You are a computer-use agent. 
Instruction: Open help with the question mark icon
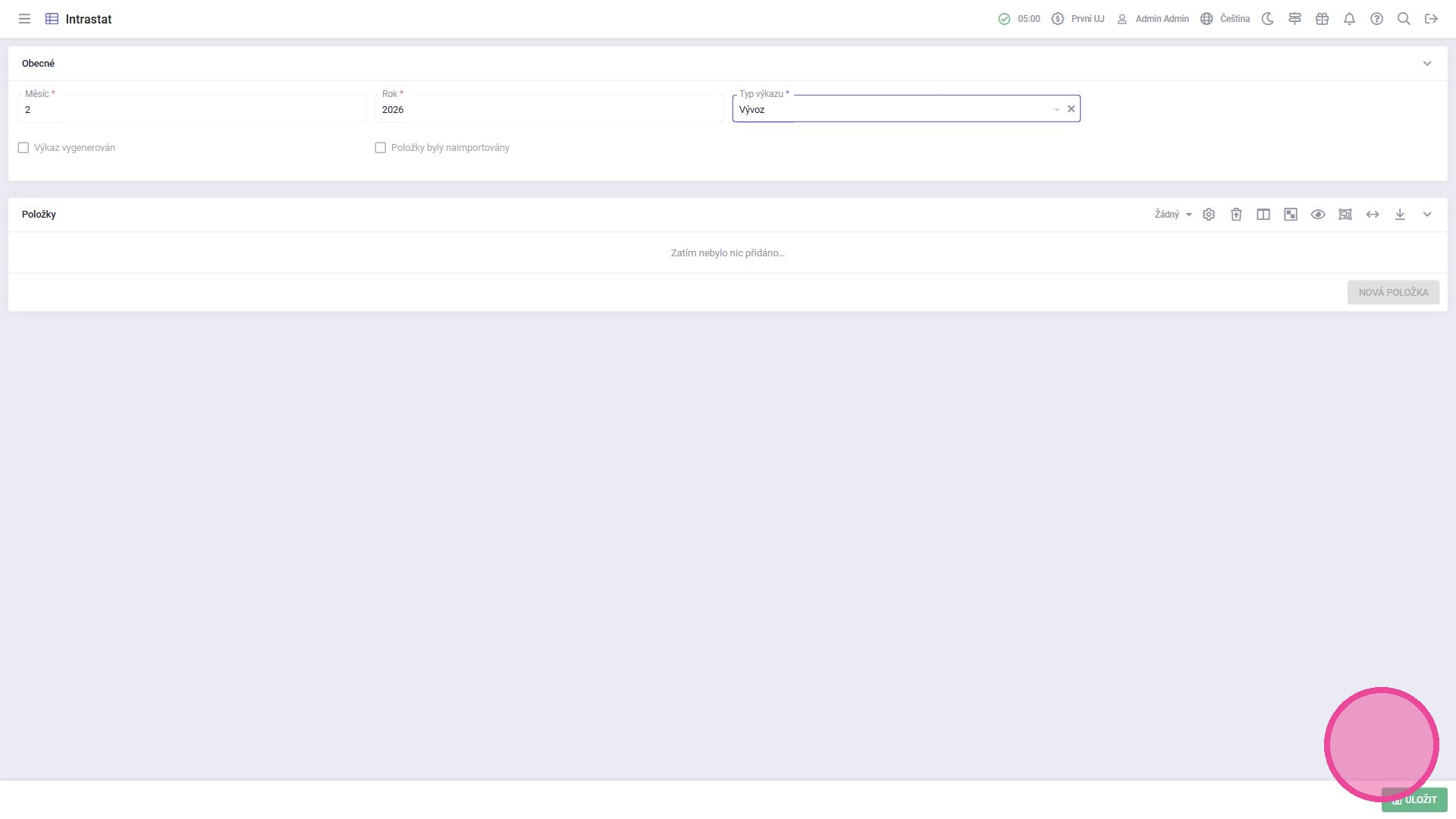point(1376,19)
